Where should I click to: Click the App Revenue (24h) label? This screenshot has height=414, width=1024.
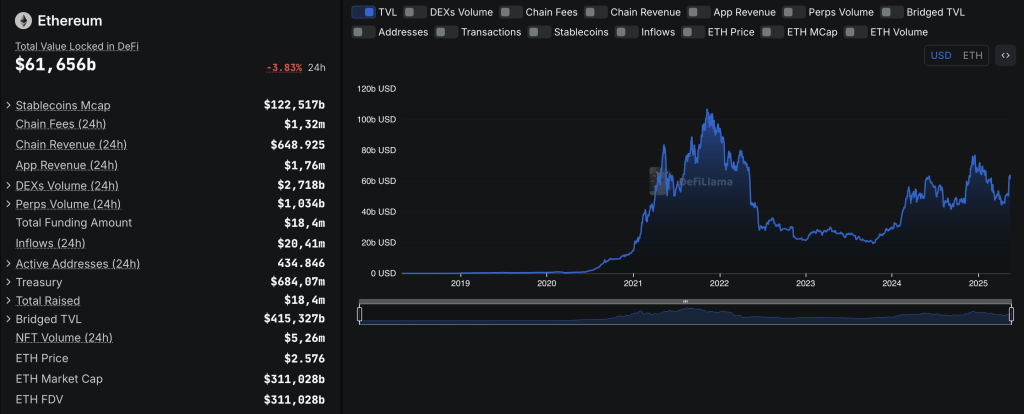click(67, 165)
